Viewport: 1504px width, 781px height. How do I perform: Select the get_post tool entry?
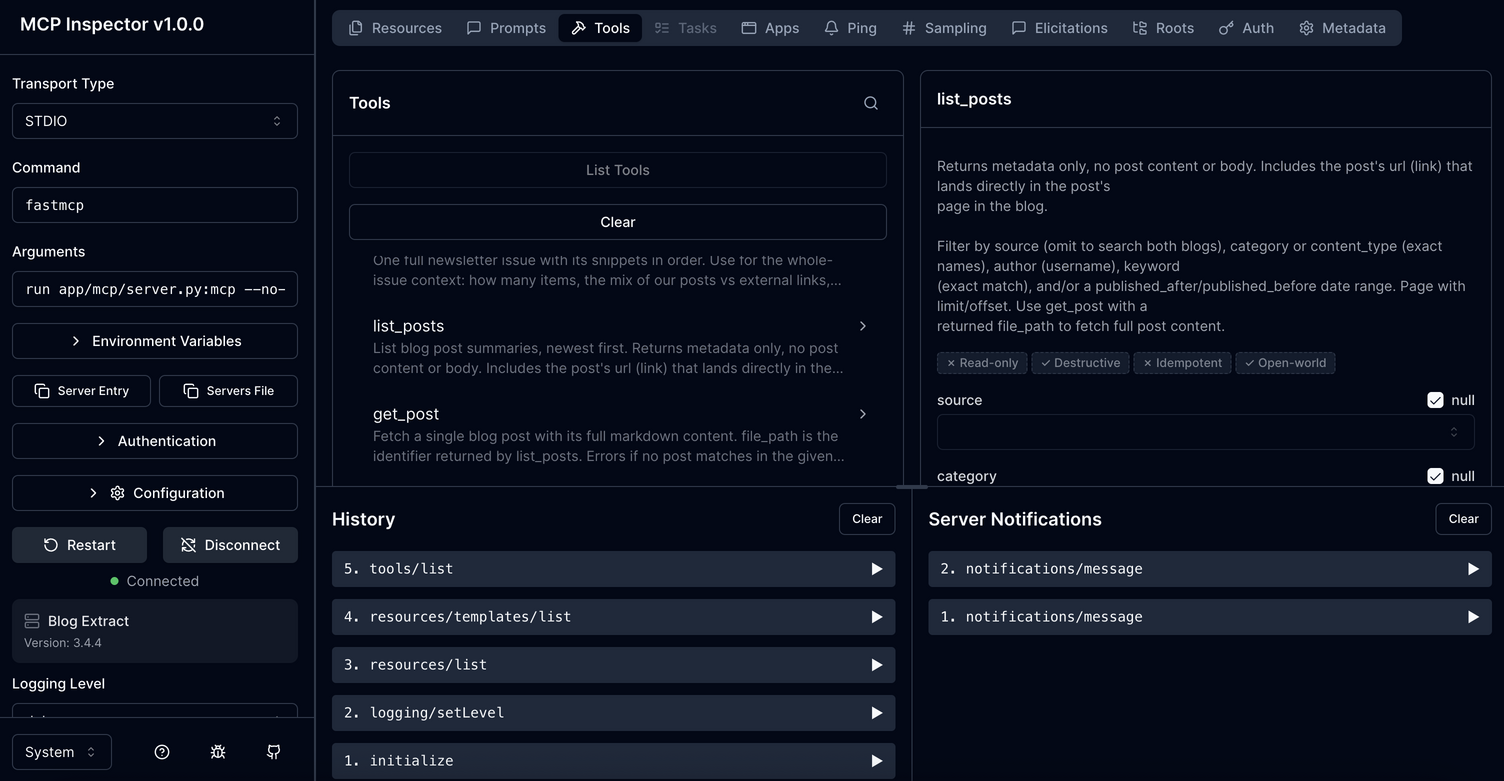coord(618,434)
